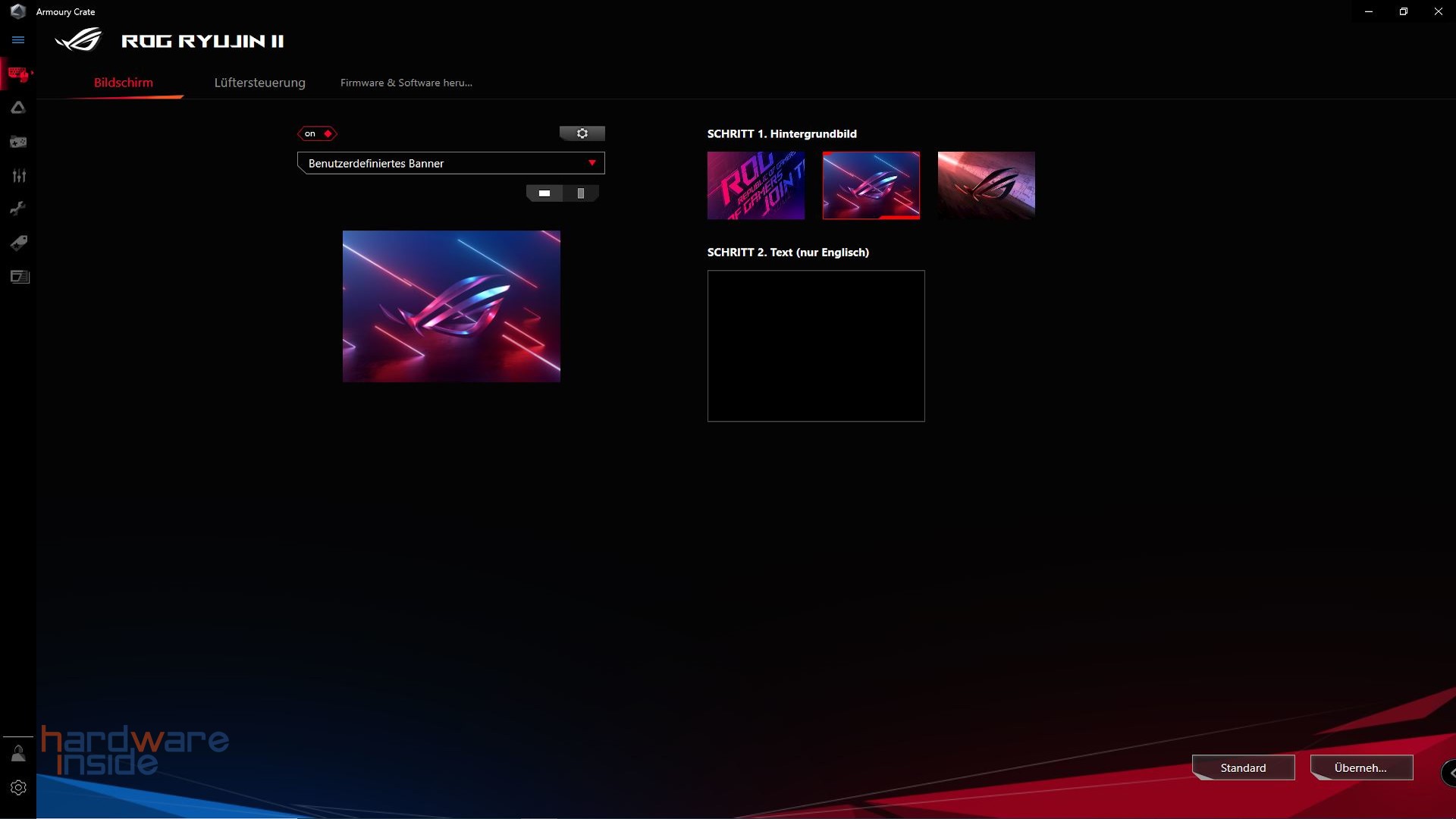
Task: Choose the pink ROG Join text background
Action: click(756, 186)
